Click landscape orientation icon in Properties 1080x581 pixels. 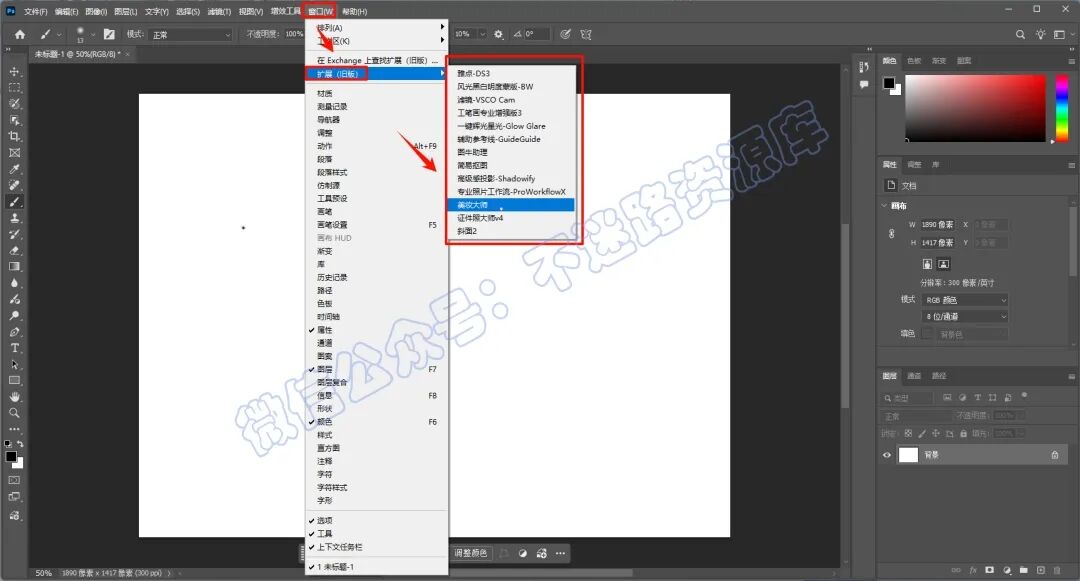coord(944,264)
